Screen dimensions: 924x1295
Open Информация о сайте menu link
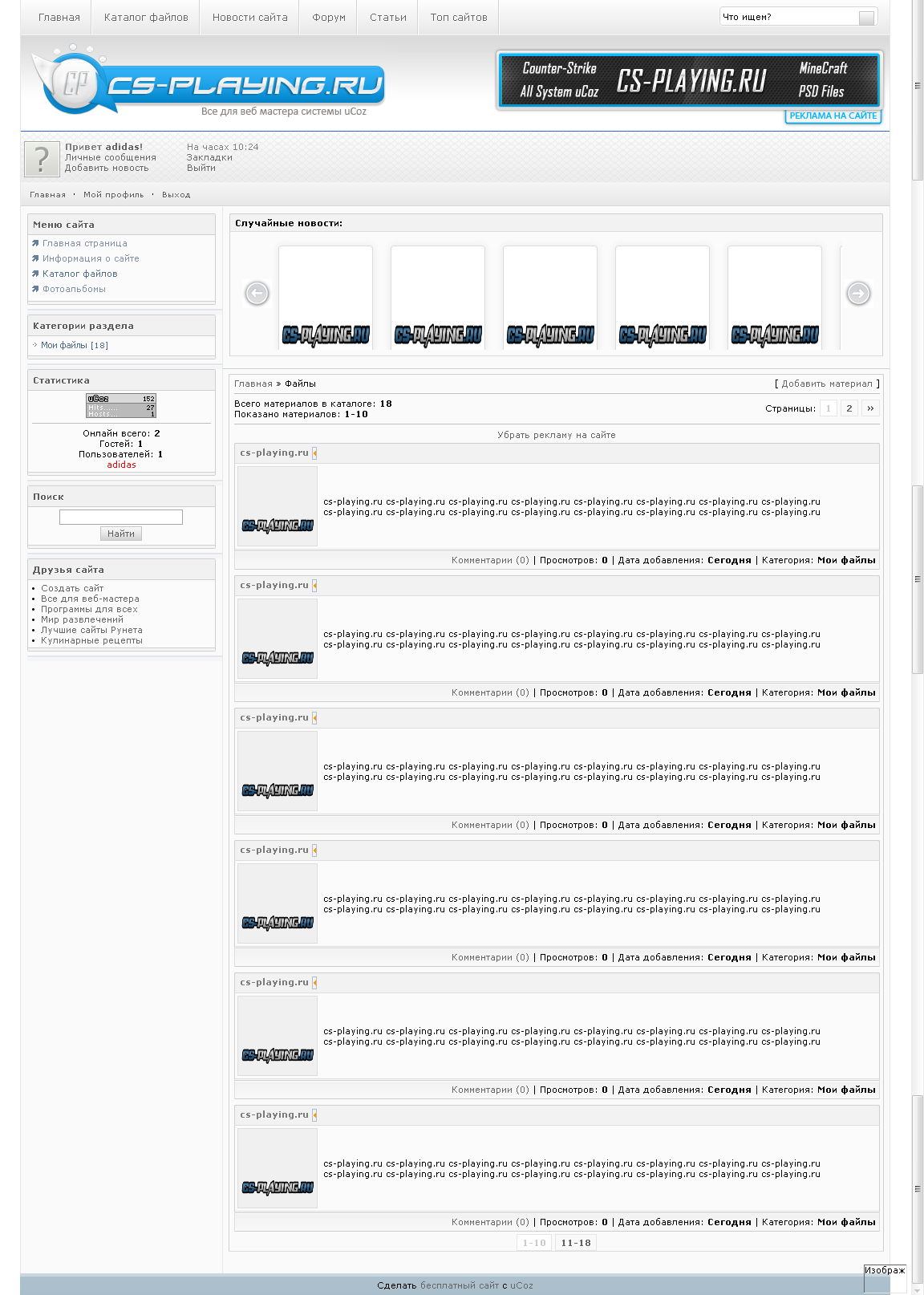point(91,258)
